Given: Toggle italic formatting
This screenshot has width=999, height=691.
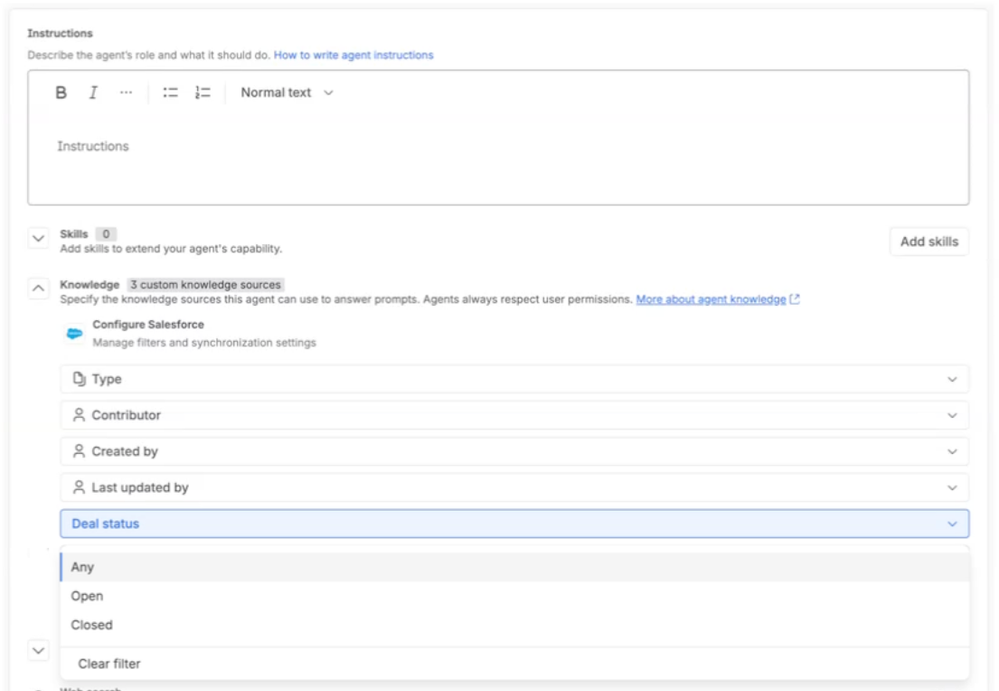Looking at the screenshot, I should [93, 93].
